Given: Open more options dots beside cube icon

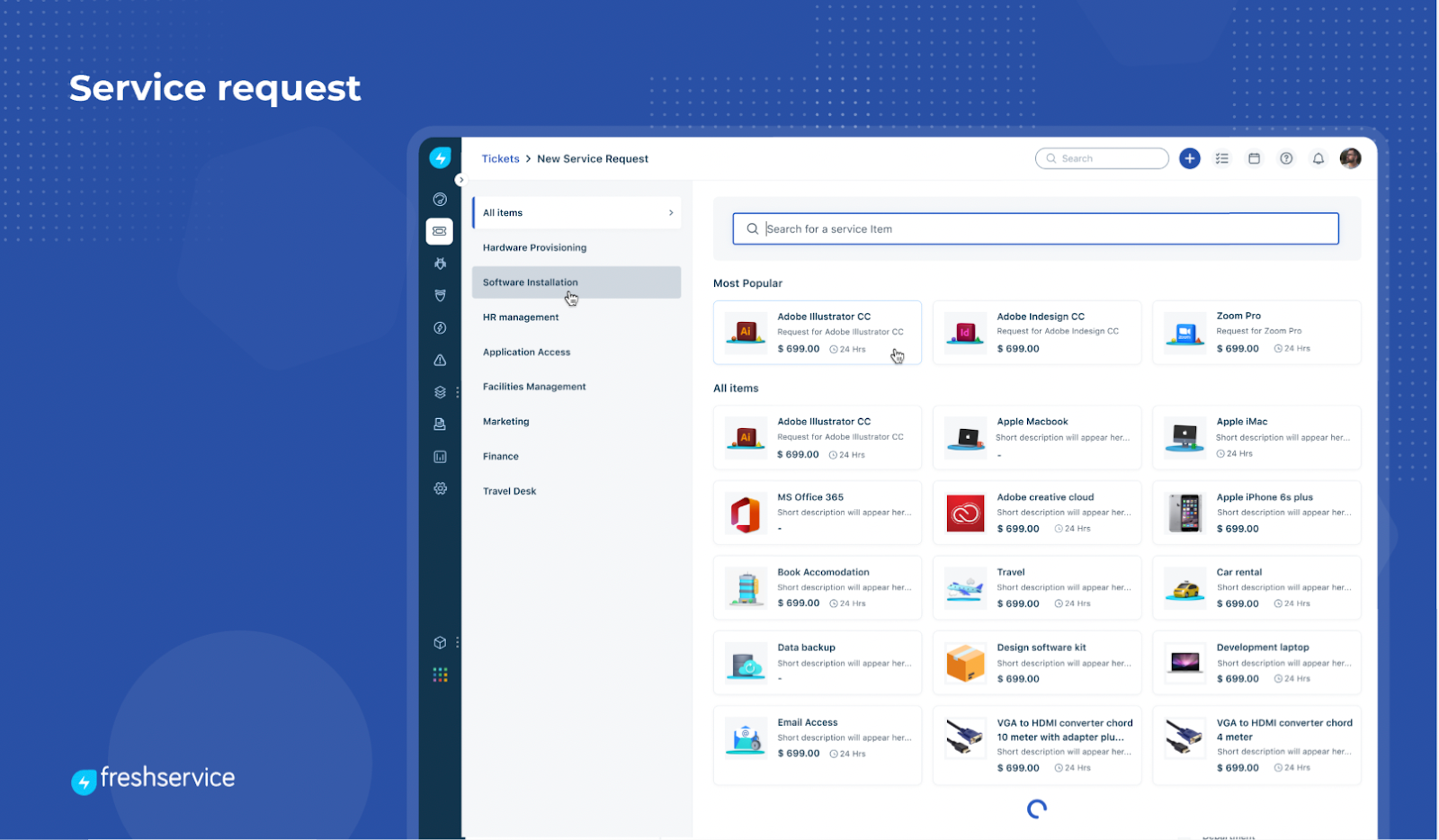Looking at the screenshot, I should tap(457, 642).
